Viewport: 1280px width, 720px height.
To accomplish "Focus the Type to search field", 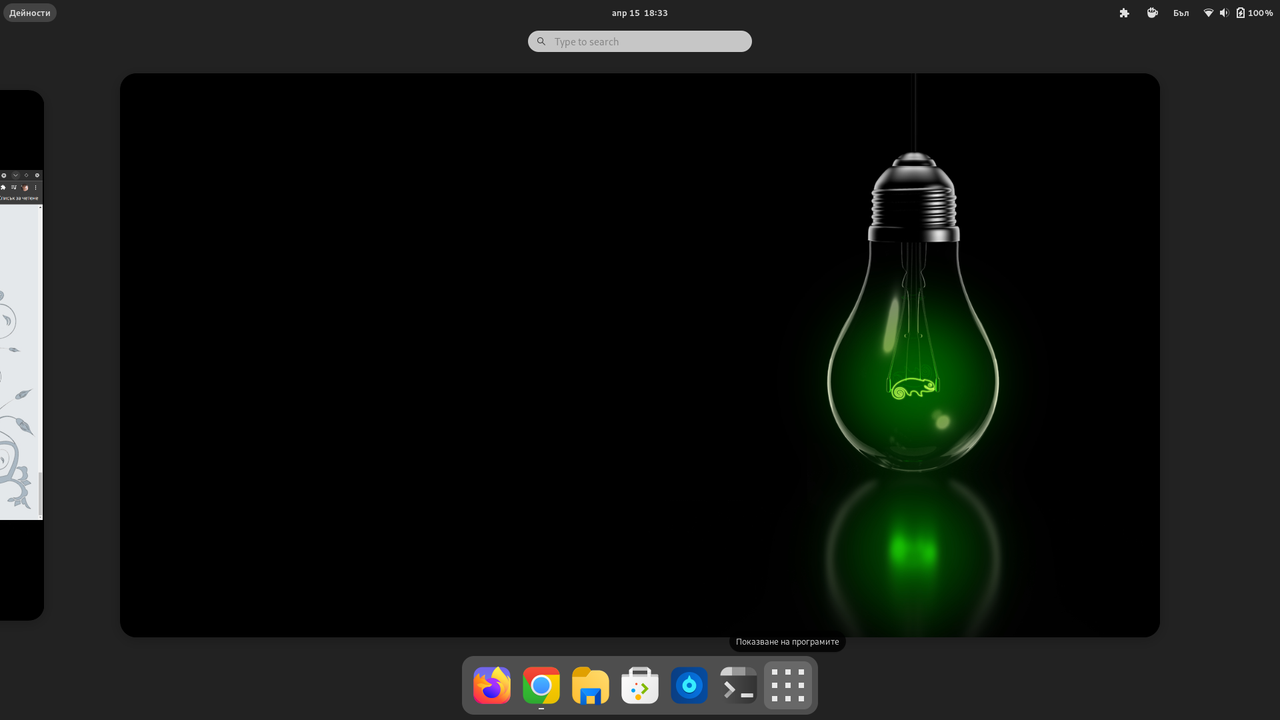I will (x=640, y=41).
